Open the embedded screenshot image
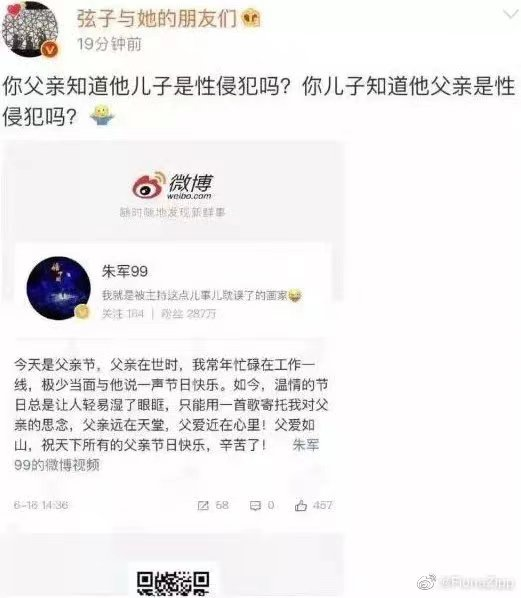521x598 pixels. tap(173, 368)
